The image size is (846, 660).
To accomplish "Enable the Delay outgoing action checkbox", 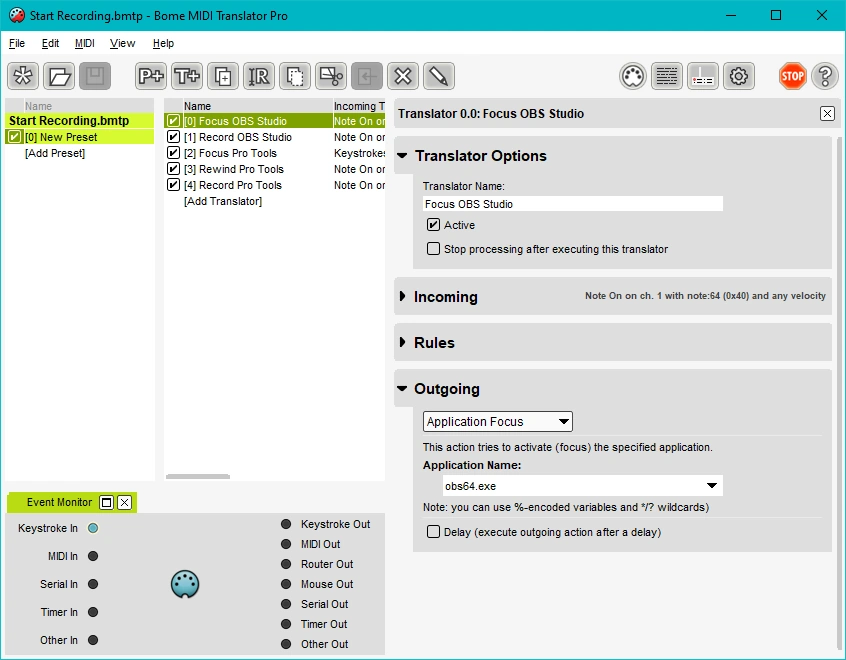I will (x=433, y=532).
